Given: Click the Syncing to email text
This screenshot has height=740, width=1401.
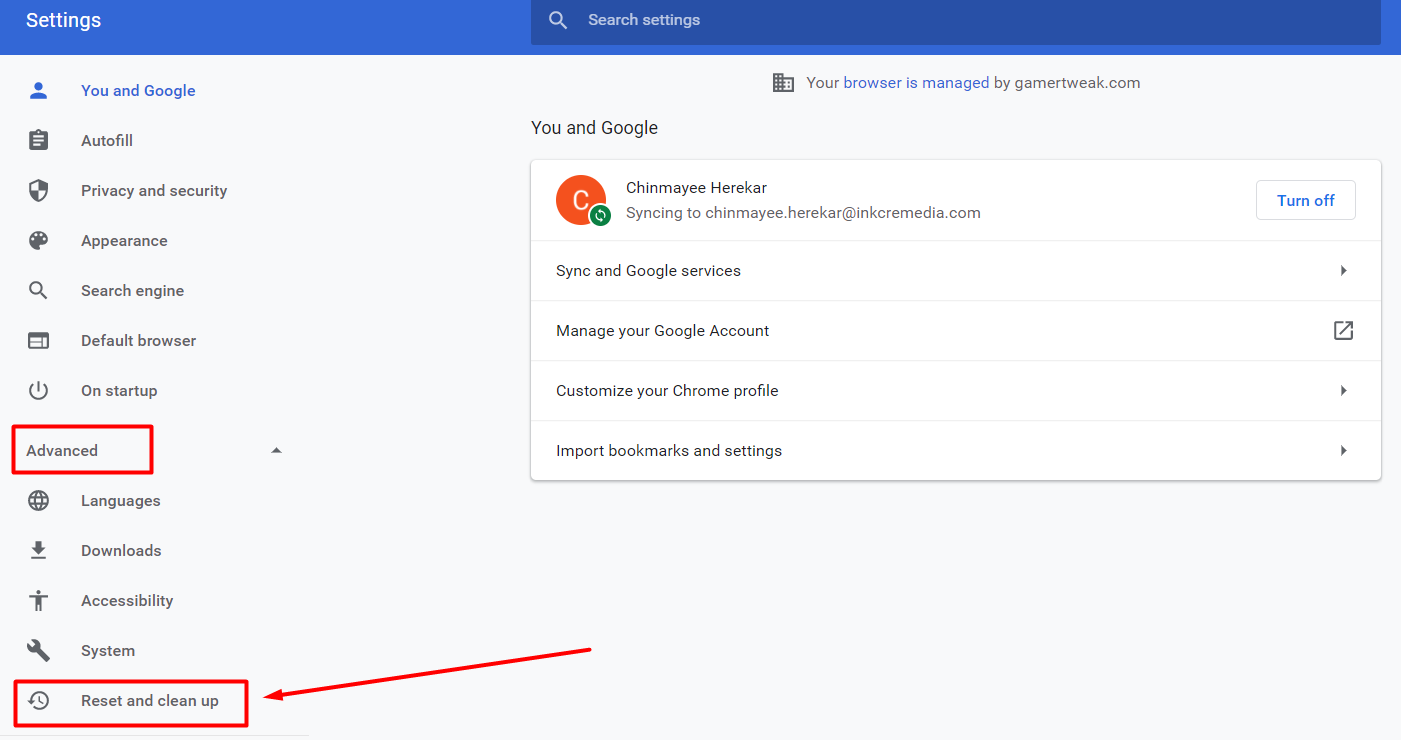Looking at the screenshot, I should pyautogui.click(x=803, y=213).
